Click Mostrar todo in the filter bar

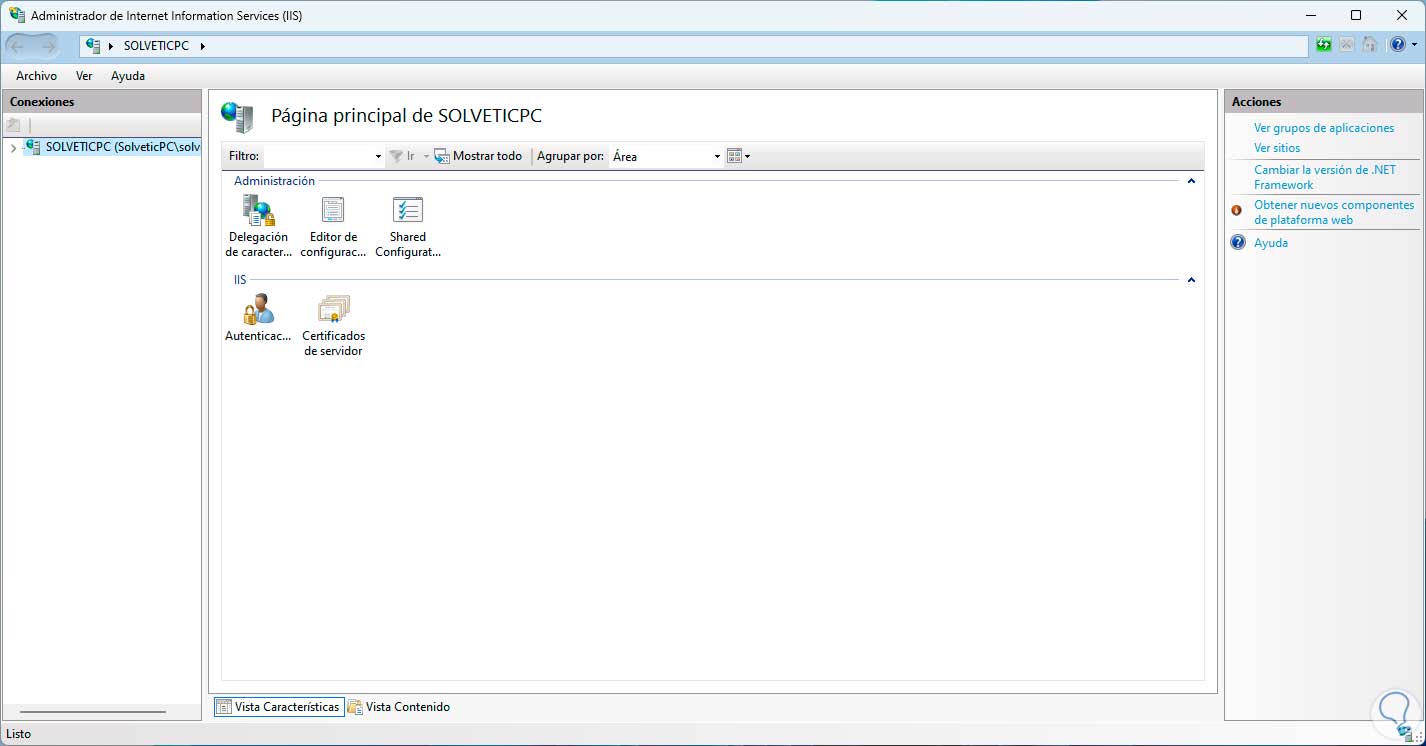[x=478, y=156]
